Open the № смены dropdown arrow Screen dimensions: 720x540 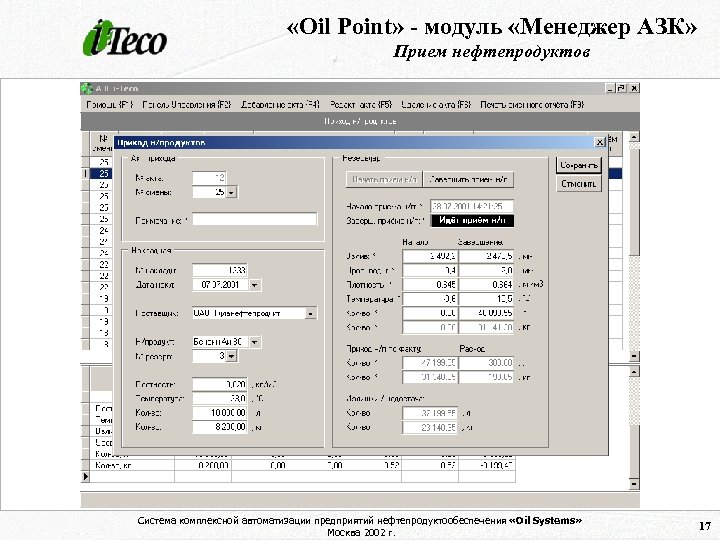click(x=231, y=192)
